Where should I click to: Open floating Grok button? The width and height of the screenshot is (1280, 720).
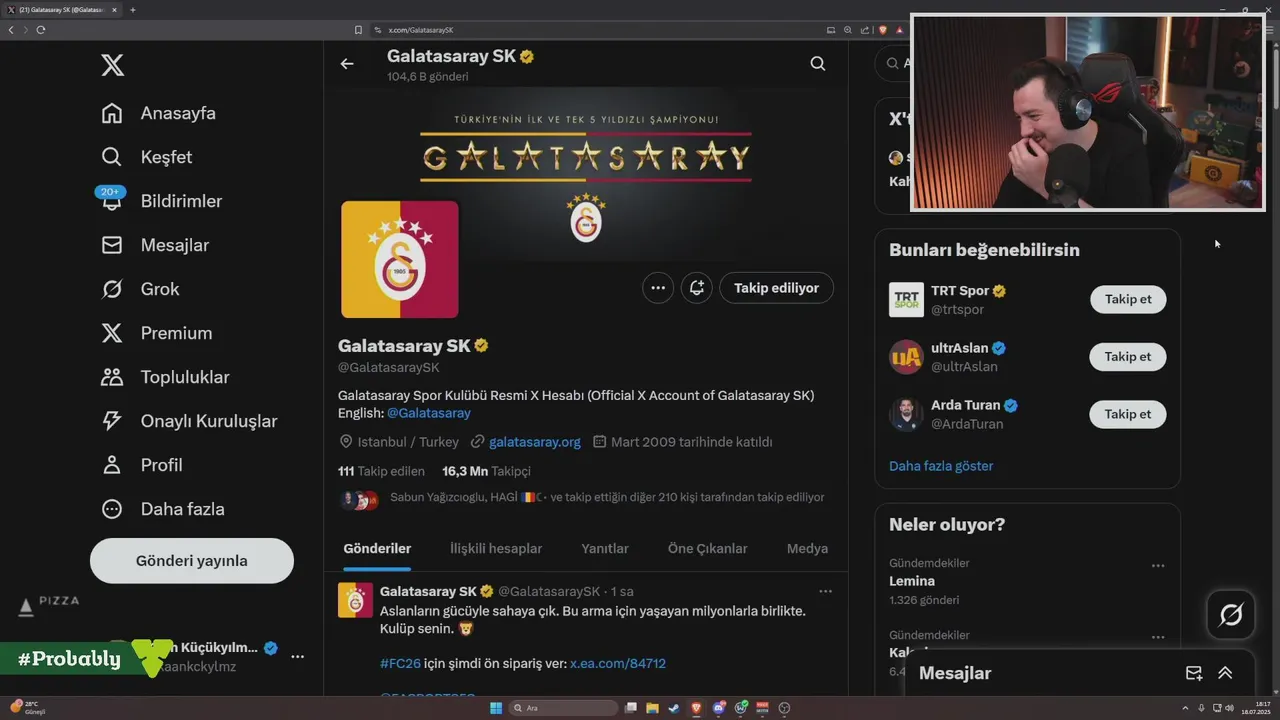click(1231, 615)
